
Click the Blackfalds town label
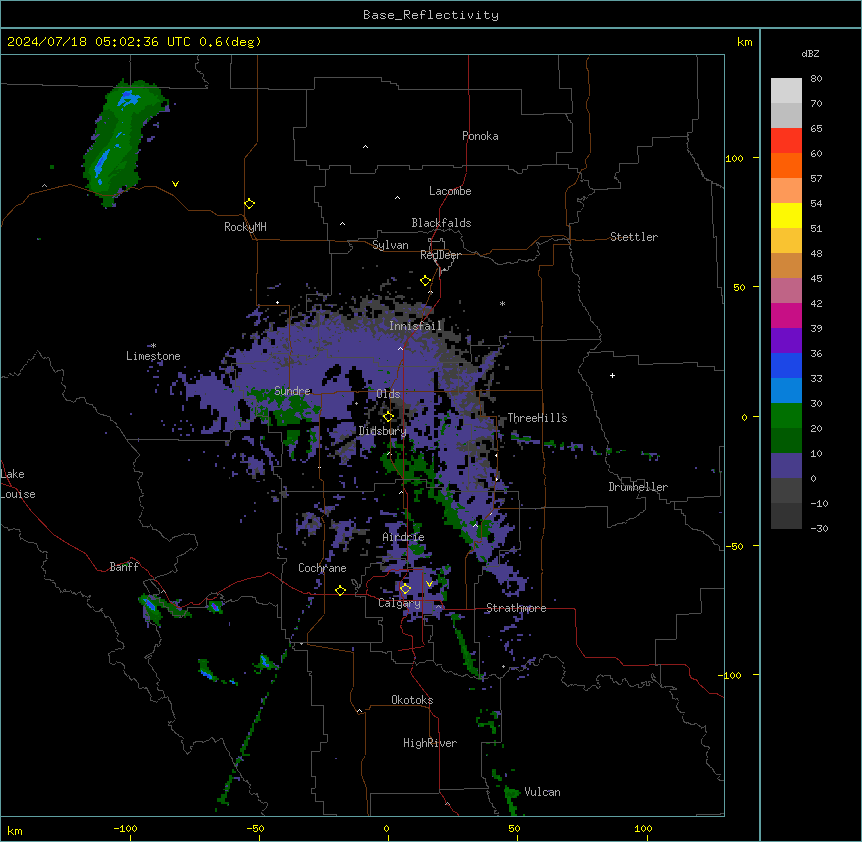[x=441, y=223]
